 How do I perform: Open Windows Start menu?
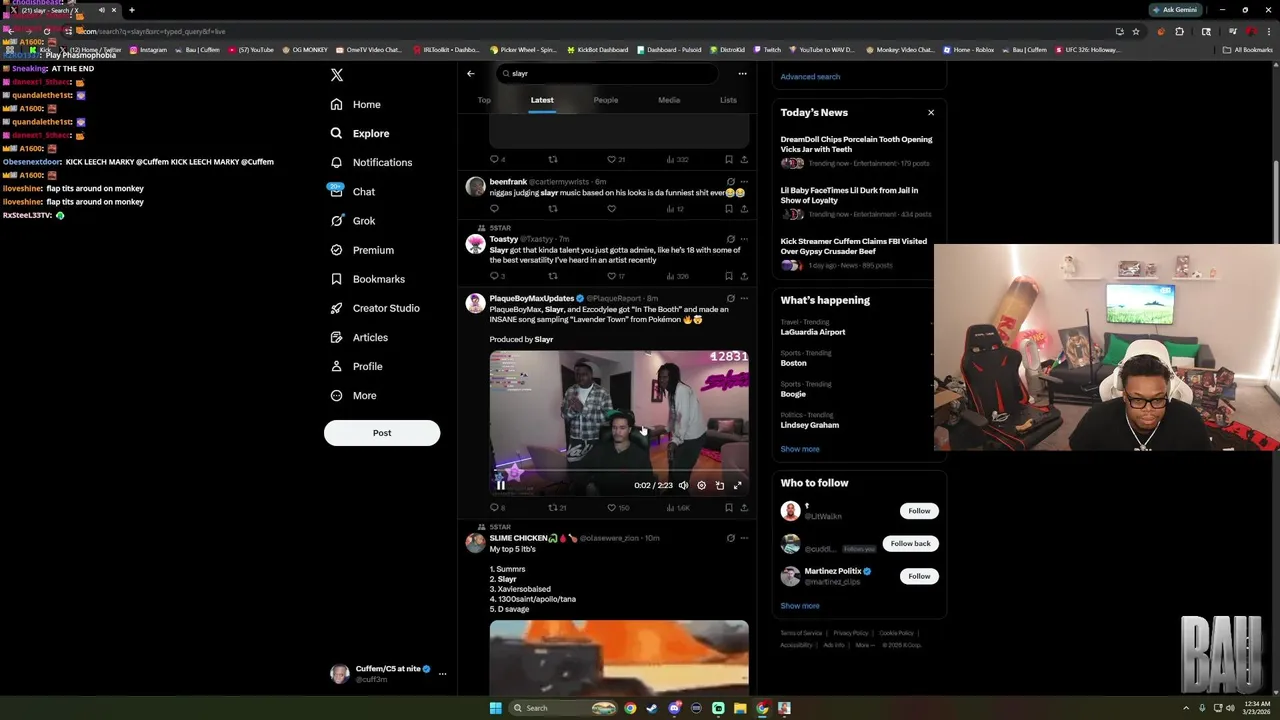[x=495, y=708]
